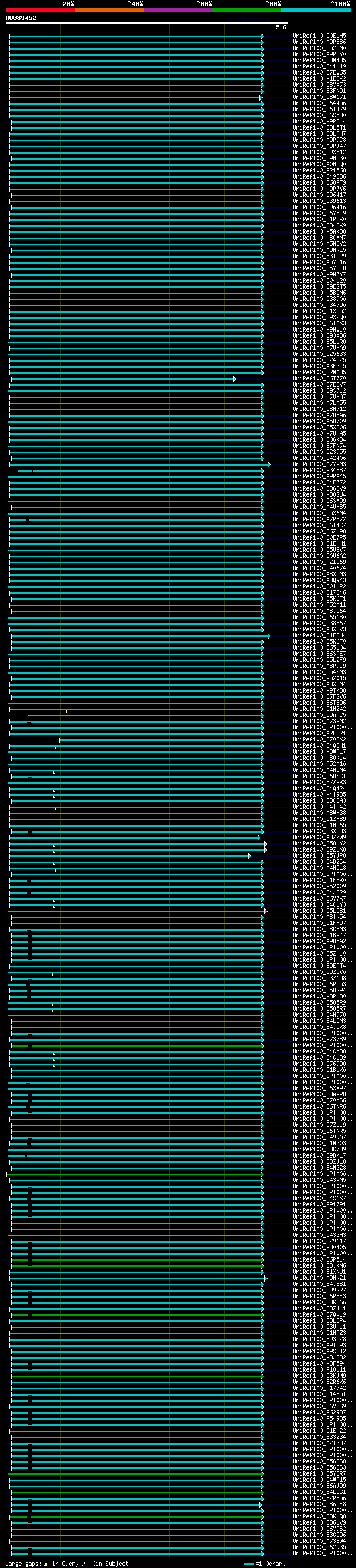
Task: Click the UniRef100_A9PIY0 label
Action: 319,55
